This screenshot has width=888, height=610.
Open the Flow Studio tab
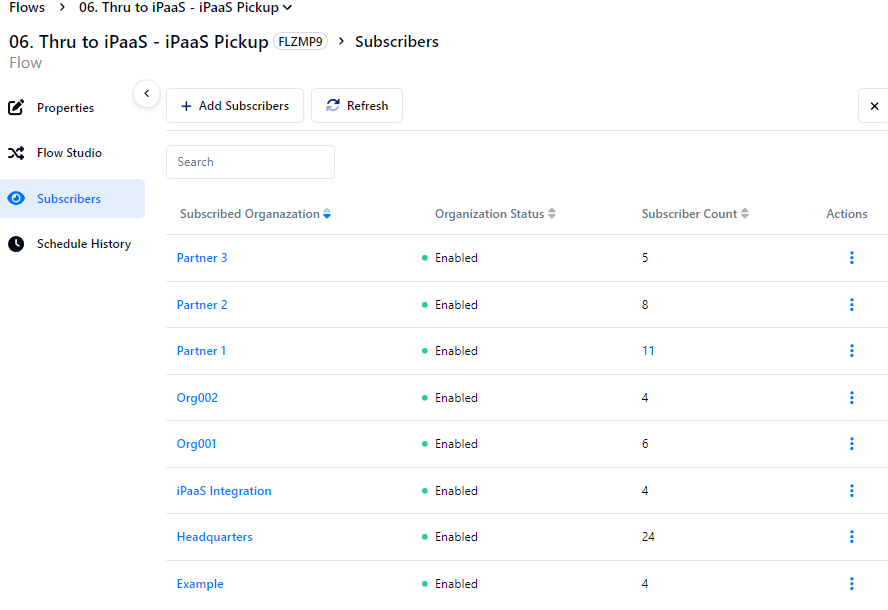click(69, 153)
